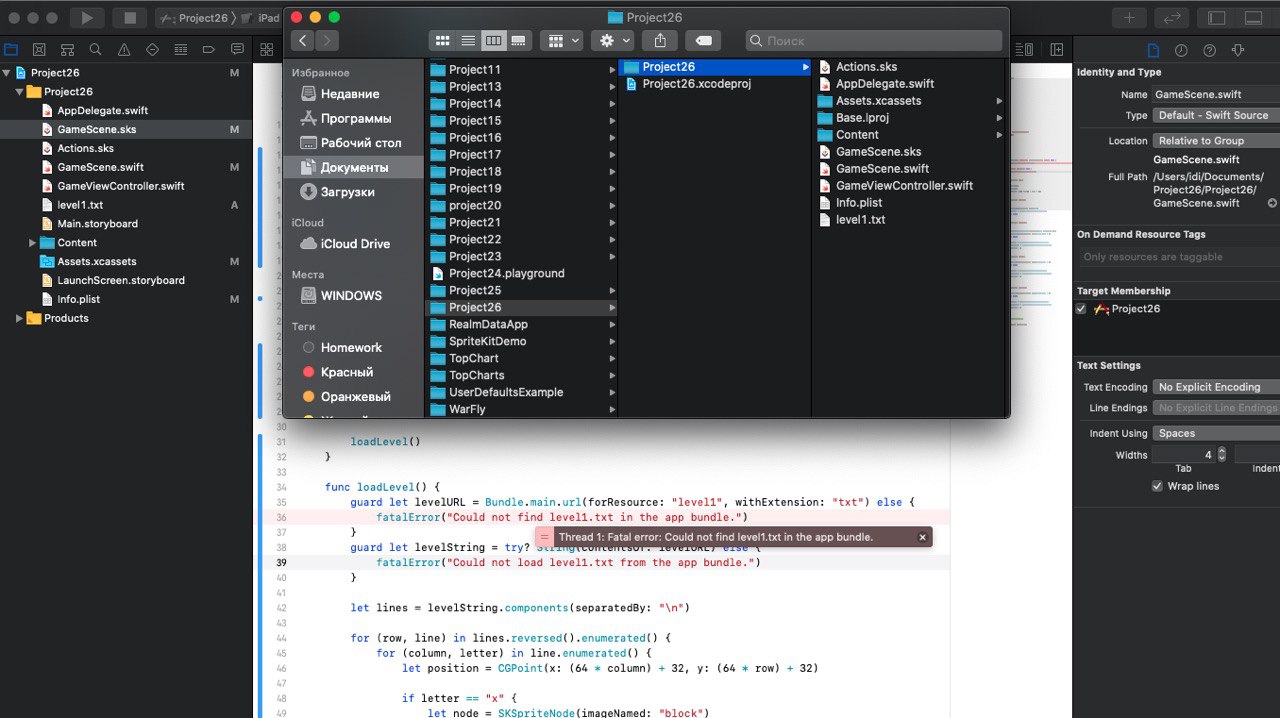Click the Finder edit tags button

click(703, 40)
